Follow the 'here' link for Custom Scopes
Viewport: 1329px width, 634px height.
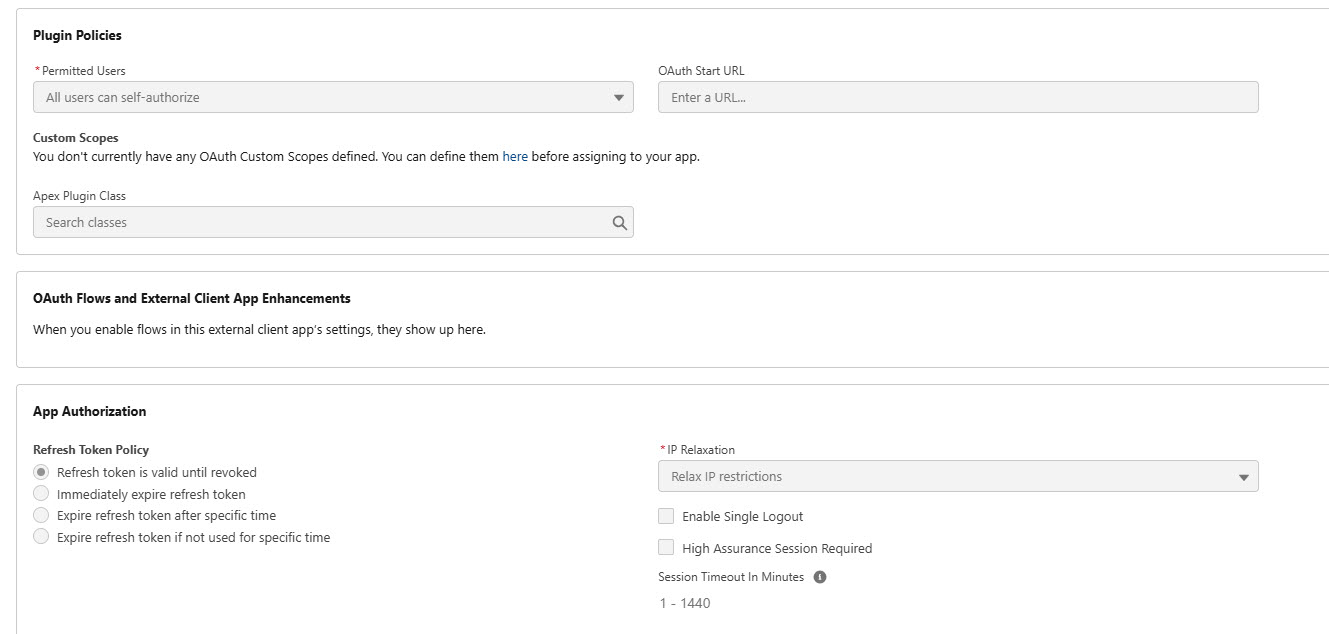(x=515, y=157)
